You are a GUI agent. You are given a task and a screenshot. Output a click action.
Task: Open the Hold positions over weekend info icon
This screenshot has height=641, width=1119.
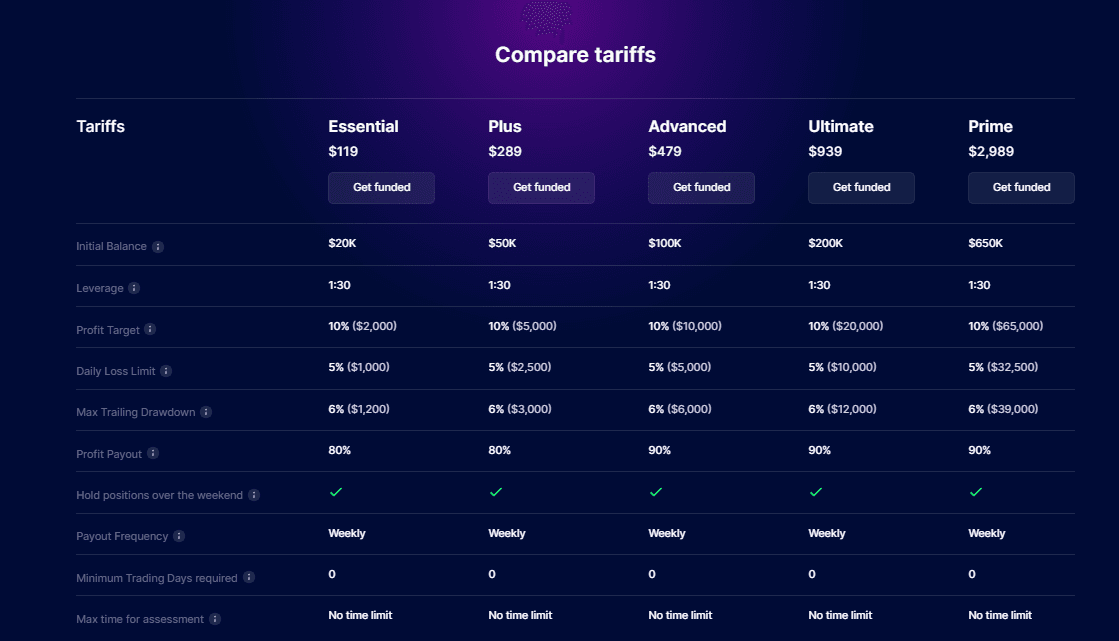256,494
